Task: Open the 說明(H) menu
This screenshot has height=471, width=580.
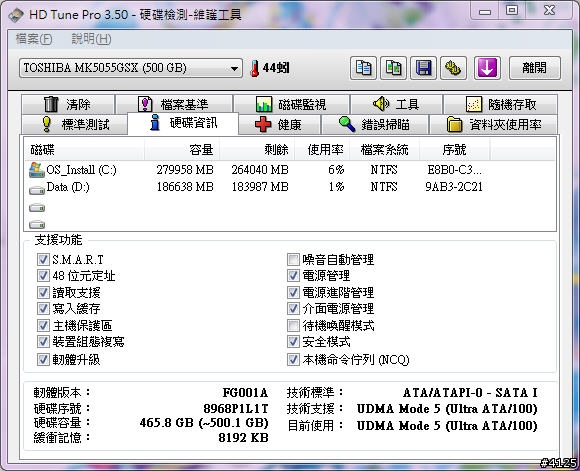Action: [91, 39]
